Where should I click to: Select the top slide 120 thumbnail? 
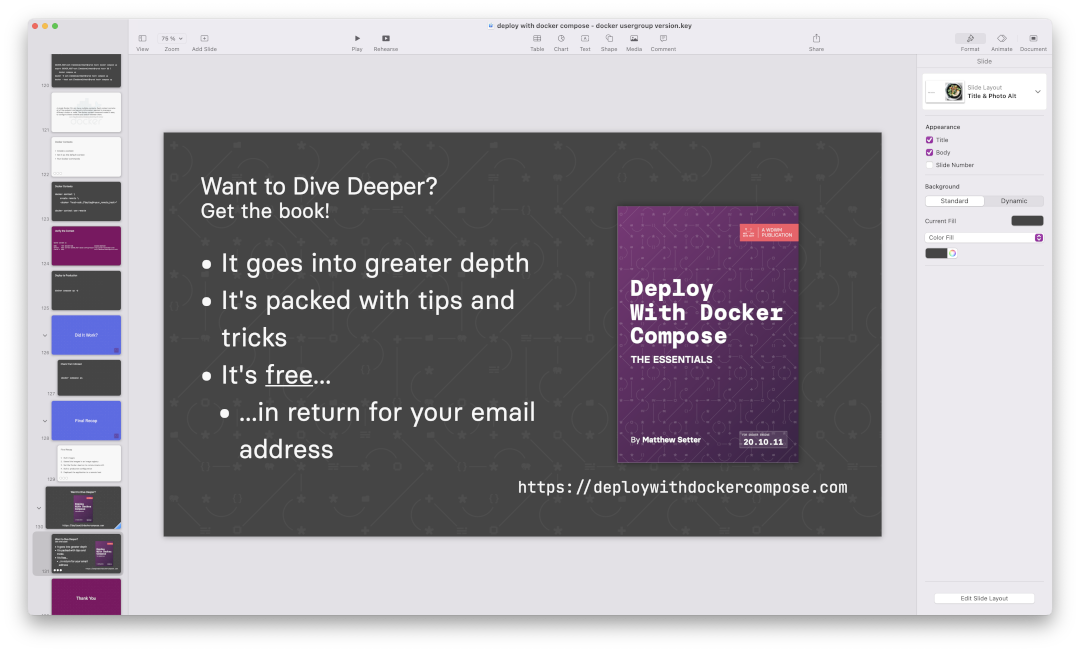click(x=86, y=70)
